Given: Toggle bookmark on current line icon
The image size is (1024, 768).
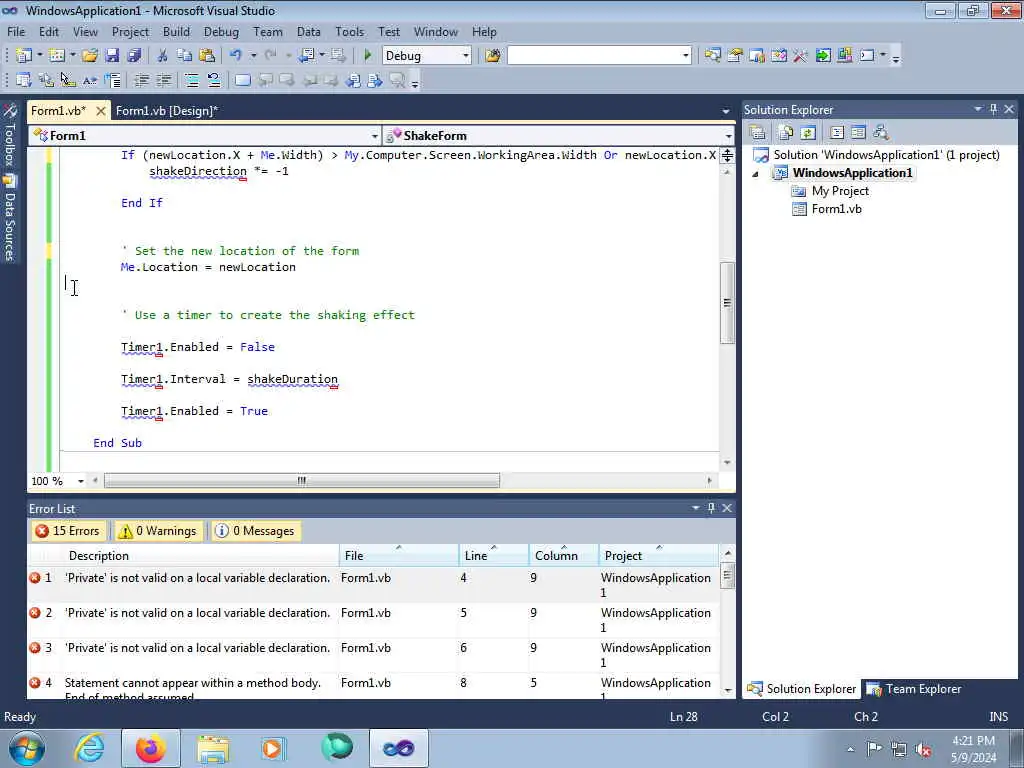Looking at the screenshot, I should [242, 80].
